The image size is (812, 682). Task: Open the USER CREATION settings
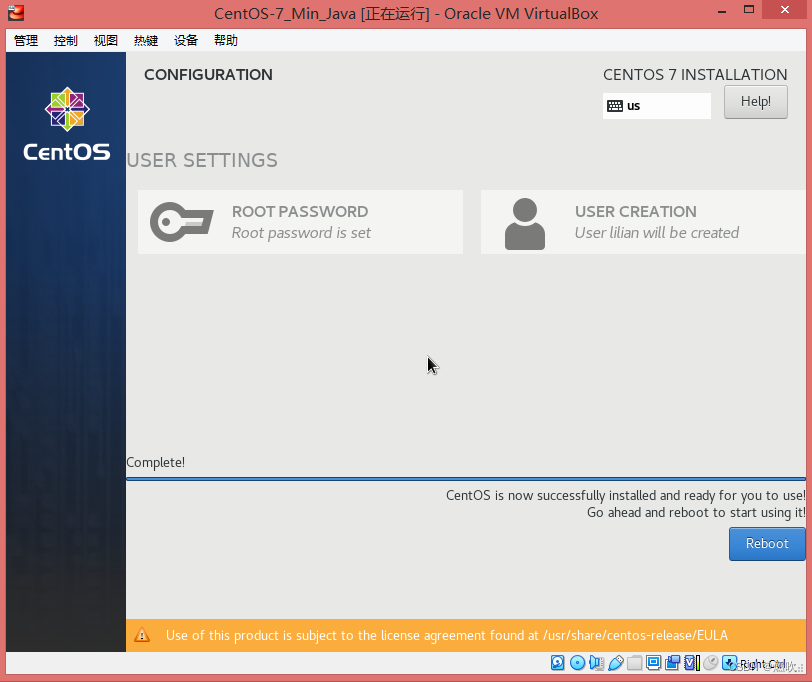click(643, 222)
